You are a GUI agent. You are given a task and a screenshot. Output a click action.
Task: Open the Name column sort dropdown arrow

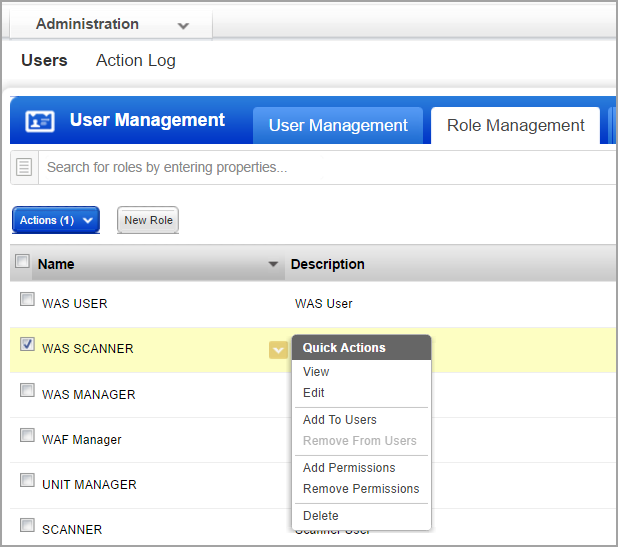(273, 265)
